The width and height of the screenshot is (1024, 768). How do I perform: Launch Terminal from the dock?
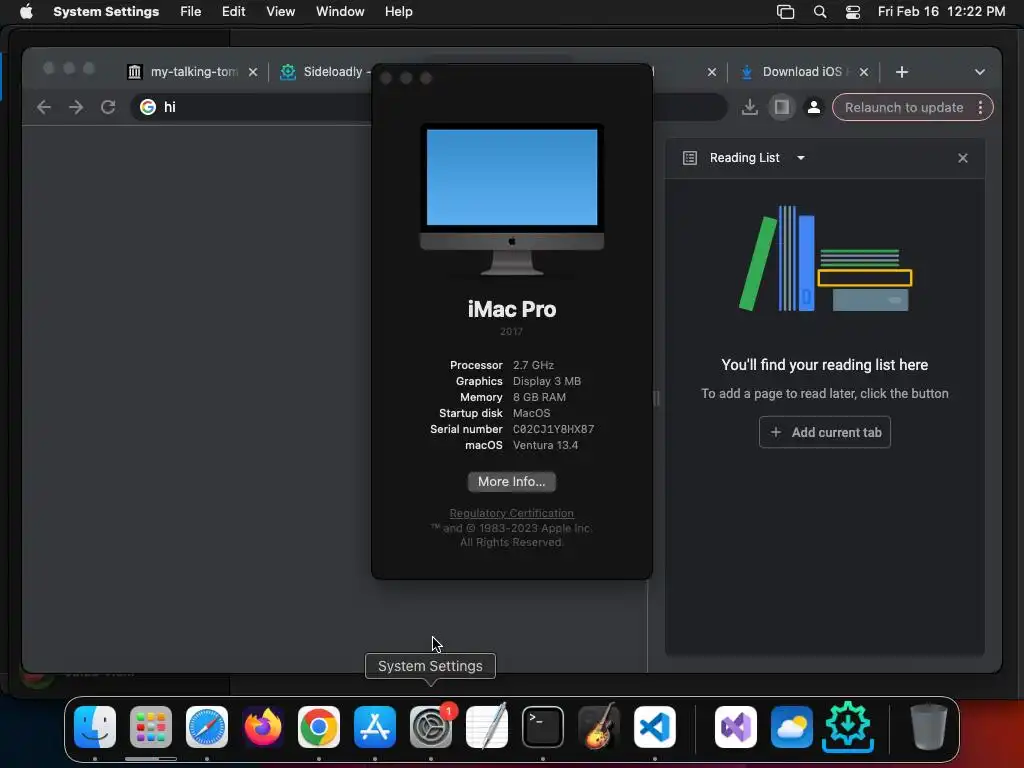point(543,727)
